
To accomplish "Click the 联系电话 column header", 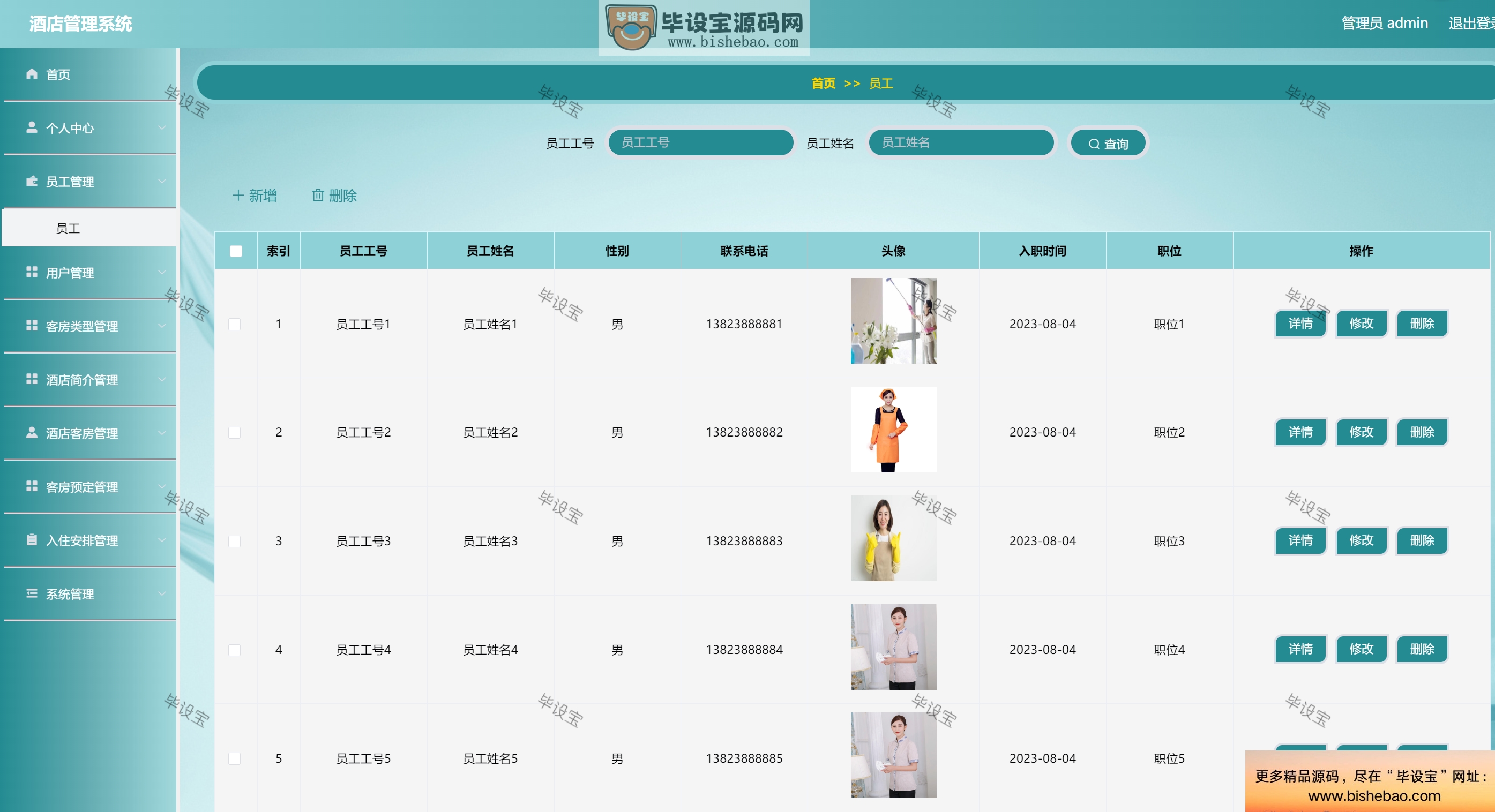I will (744, 251).
